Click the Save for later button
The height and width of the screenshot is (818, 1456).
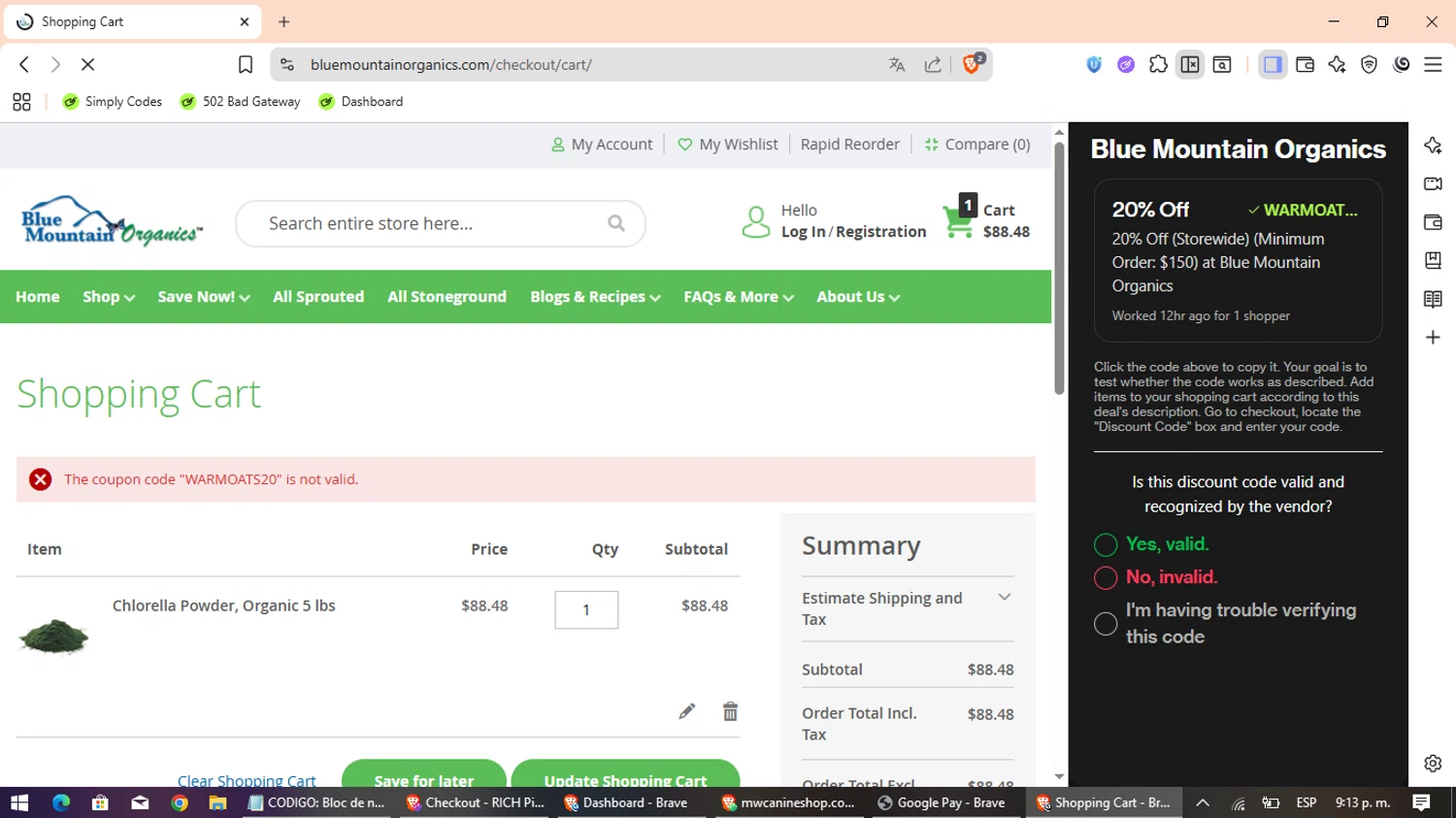(x=424, y=773)
